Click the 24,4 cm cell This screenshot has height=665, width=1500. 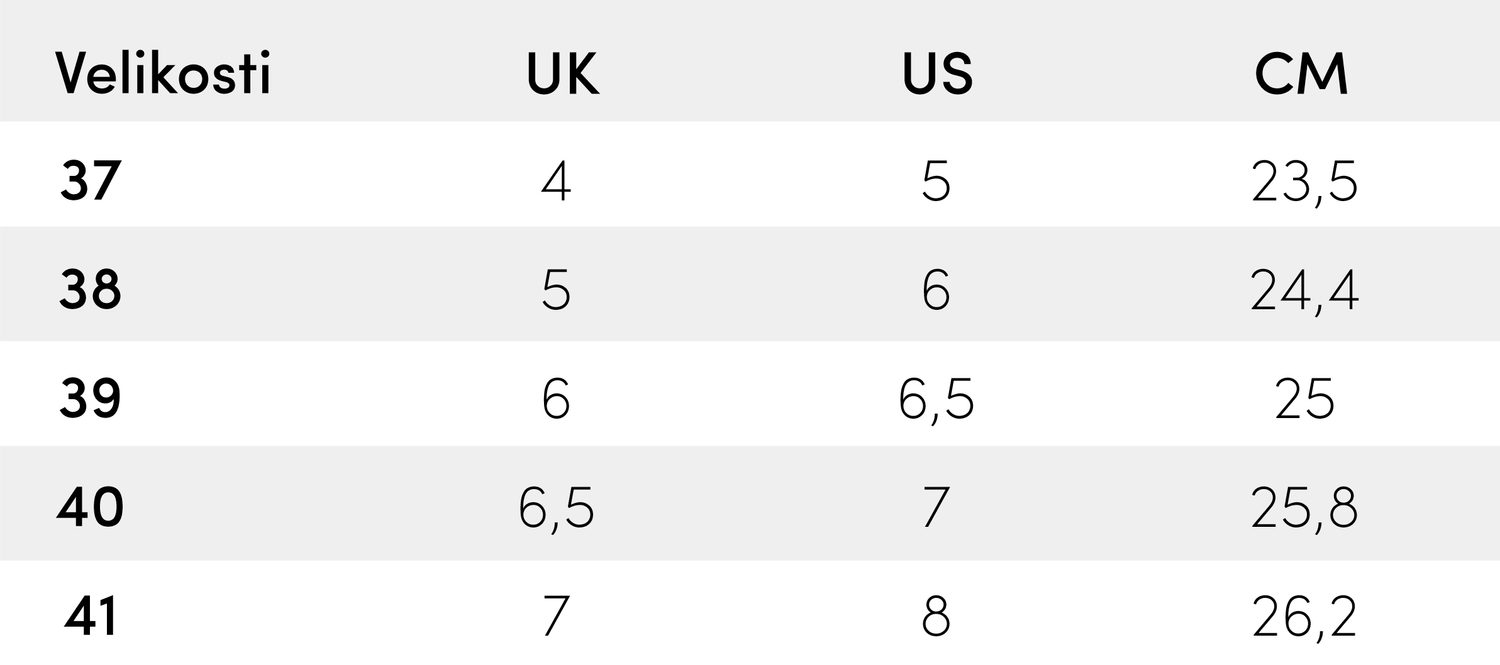pyautogui.click(x=1304, y=291)
